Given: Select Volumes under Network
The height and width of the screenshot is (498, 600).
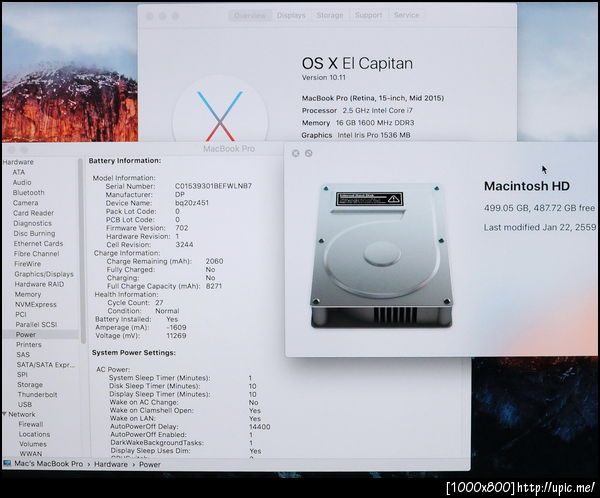Looking at the screenshot, I should [33, 444].
